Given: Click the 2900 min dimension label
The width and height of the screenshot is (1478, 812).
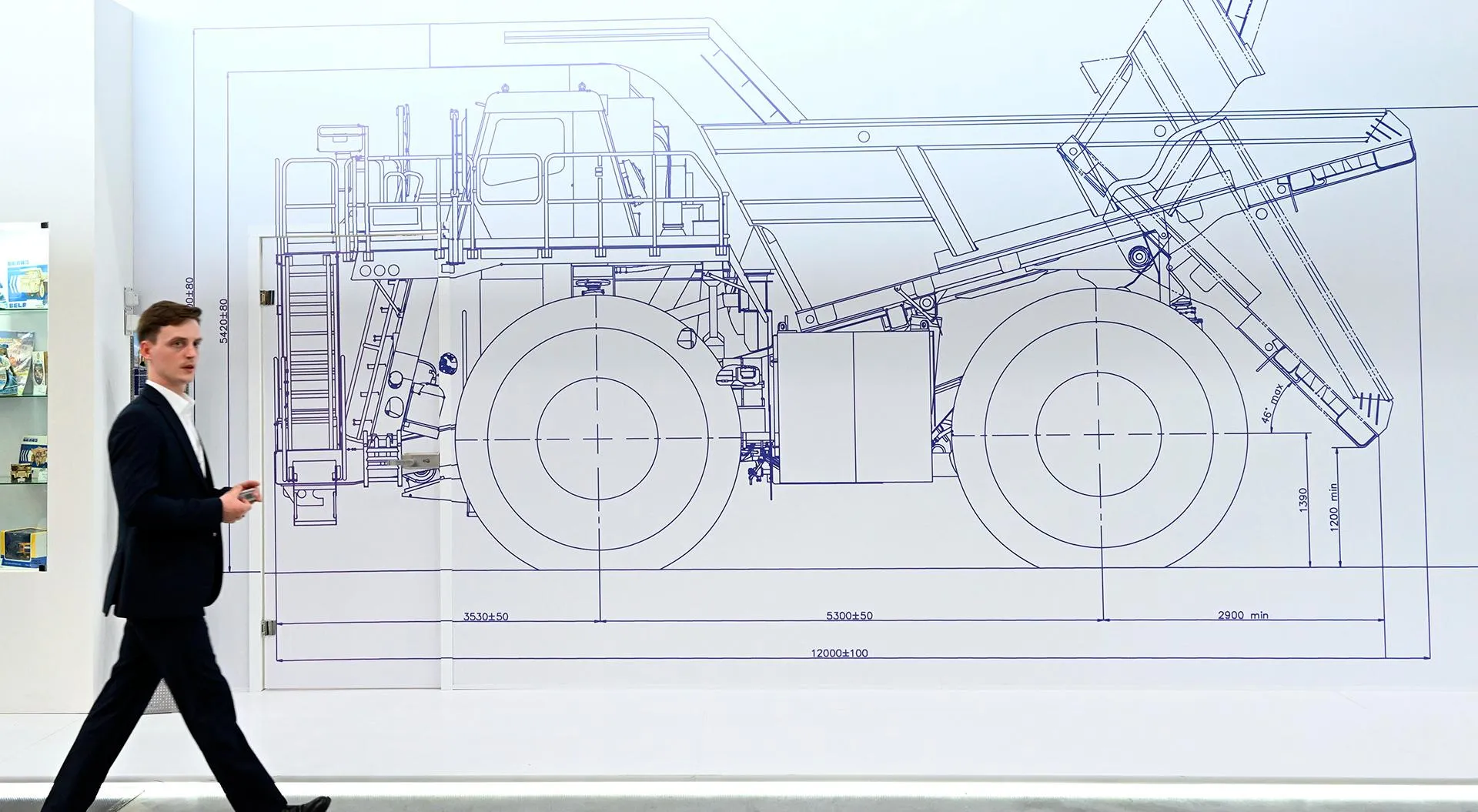Looking at the screenshot, I should click(x=1242, y=615).
